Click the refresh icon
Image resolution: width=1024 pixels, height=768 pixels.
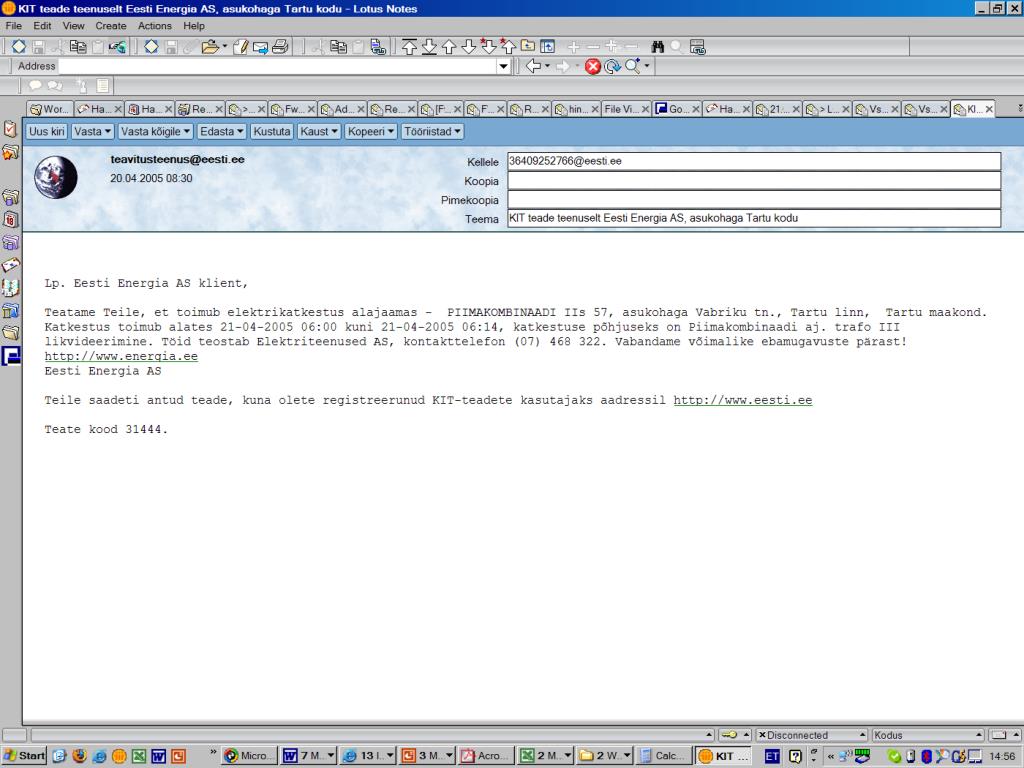pos(612,66)
